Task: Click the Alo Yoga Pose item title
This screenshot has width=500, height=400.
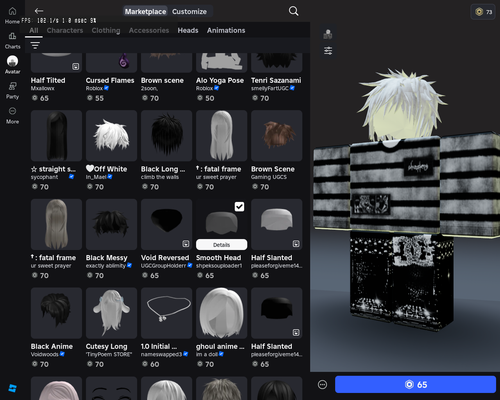Action: click(220, 80)
